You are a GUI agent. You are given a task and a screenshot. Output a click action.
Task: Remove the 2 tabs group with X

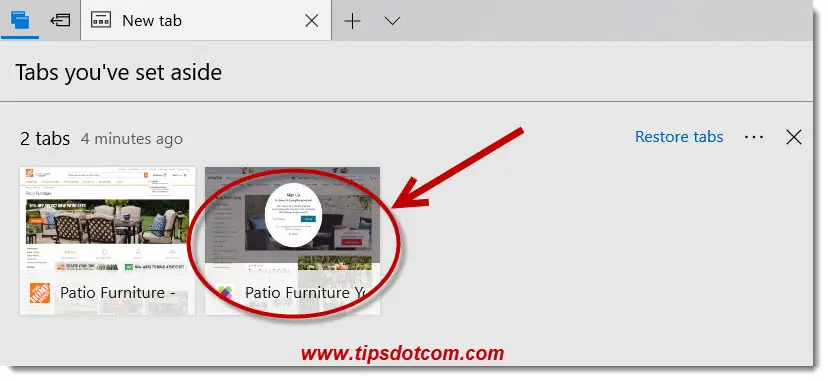tap(794, 137)
